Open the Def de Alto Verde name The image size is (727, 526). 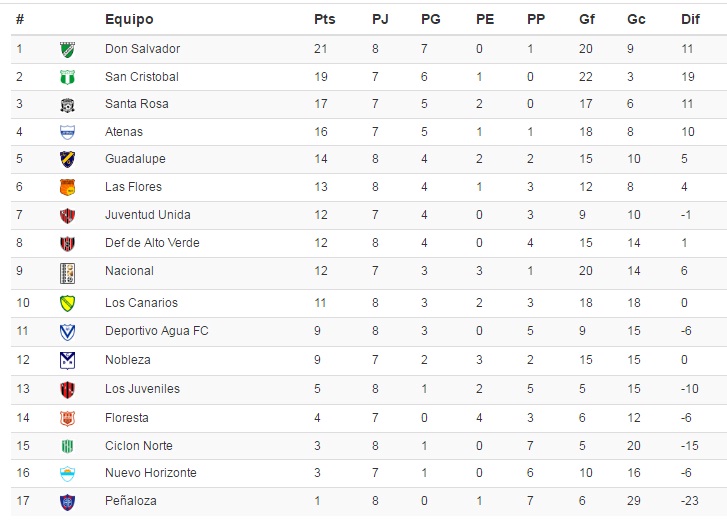point(152,243)
